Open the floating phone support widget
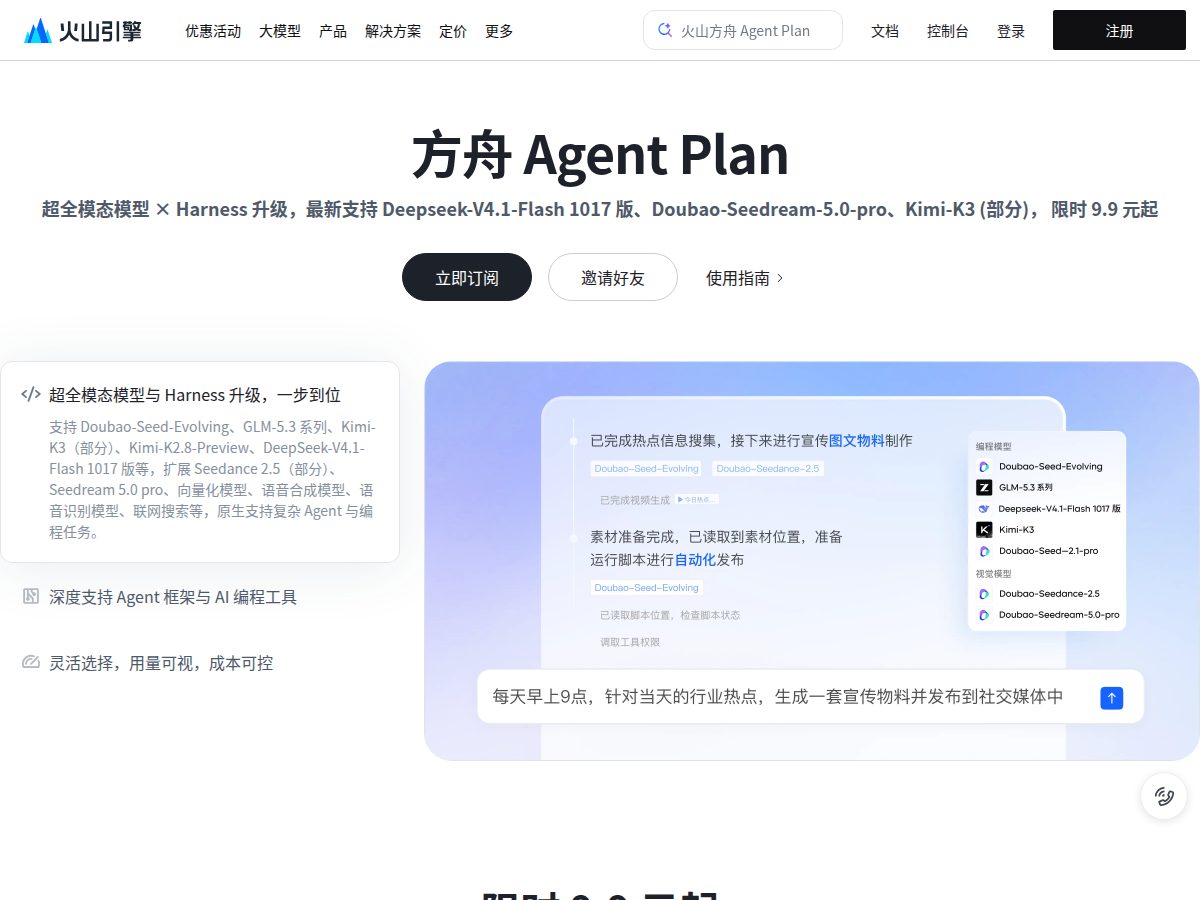The height and width of the screenshot is (900, 1200). (x=1164, y=797)
